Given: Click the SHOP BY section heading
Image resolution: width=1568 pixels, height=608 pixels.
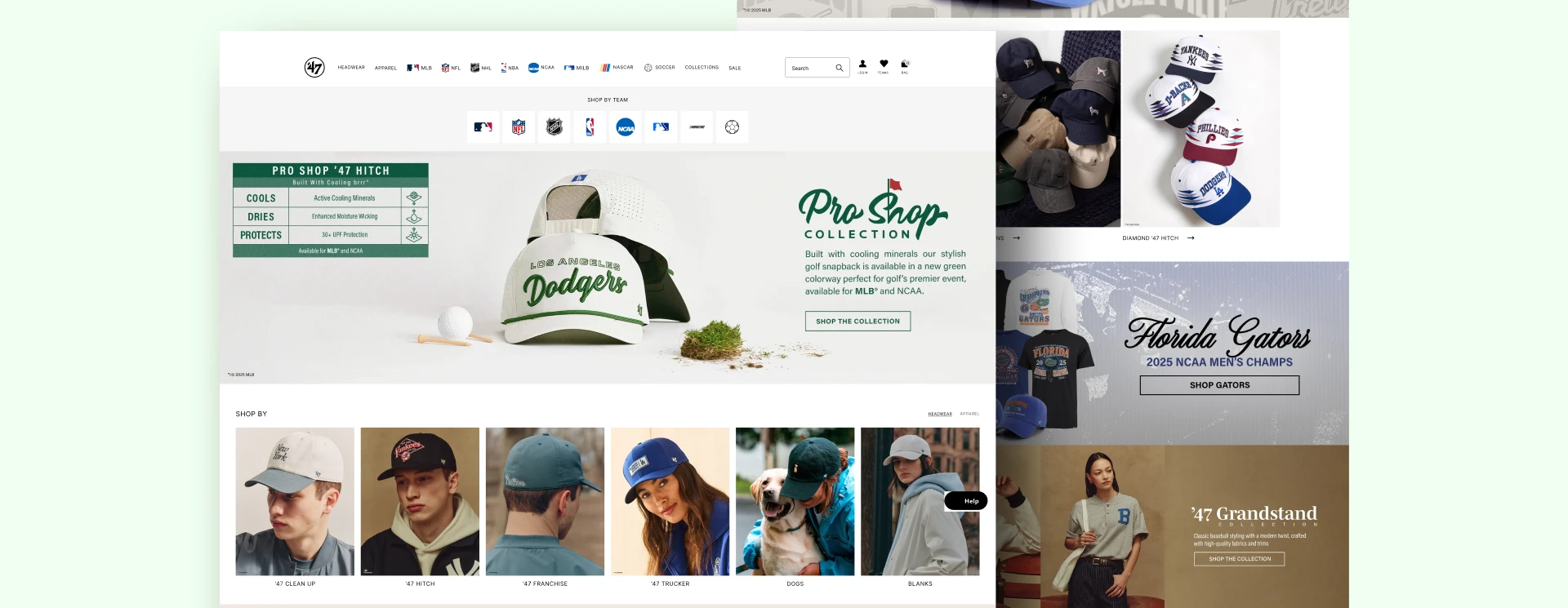Looking at the screenshot, I should coord(252,414).
